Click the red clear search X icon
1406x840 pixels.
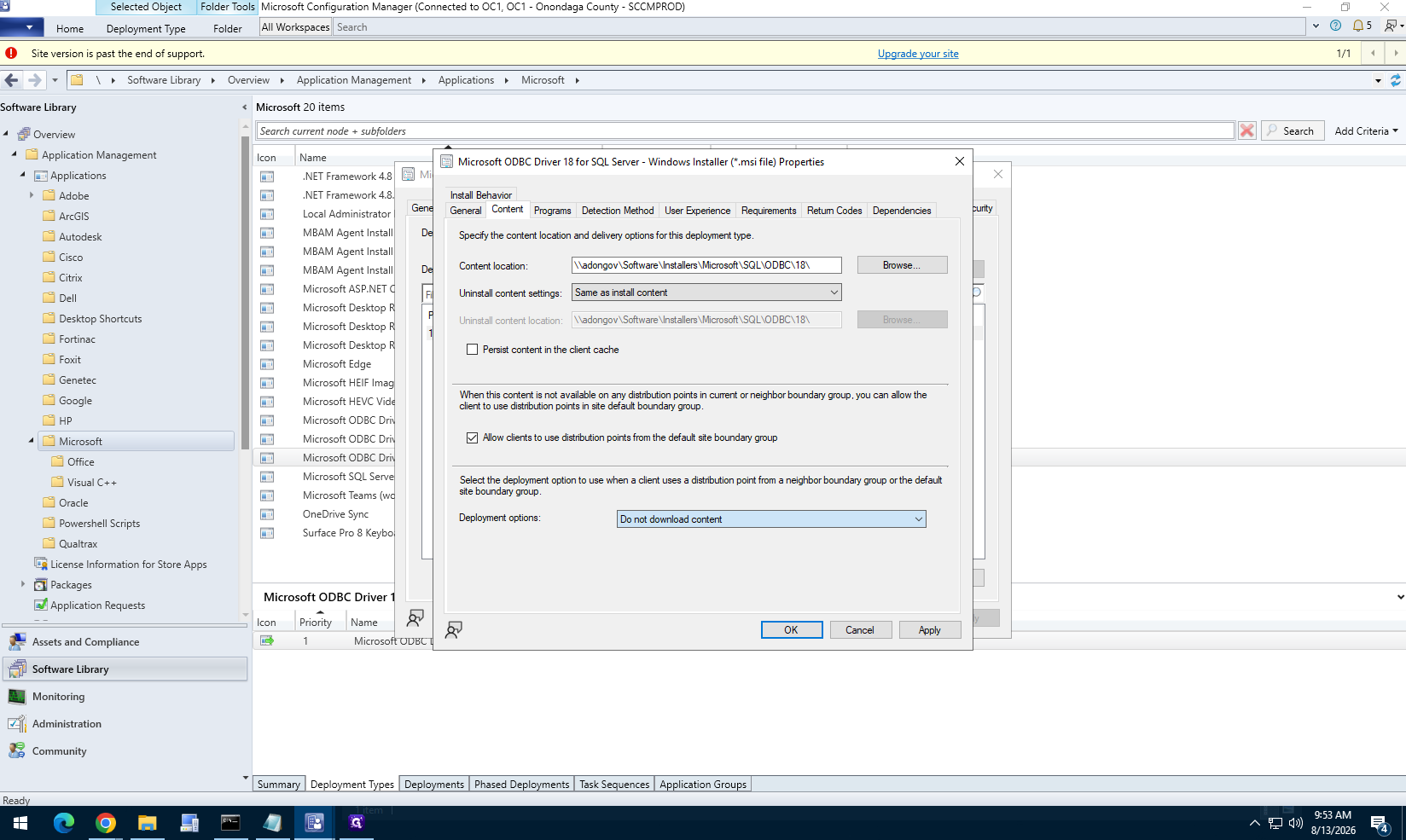coord(1247,130)
